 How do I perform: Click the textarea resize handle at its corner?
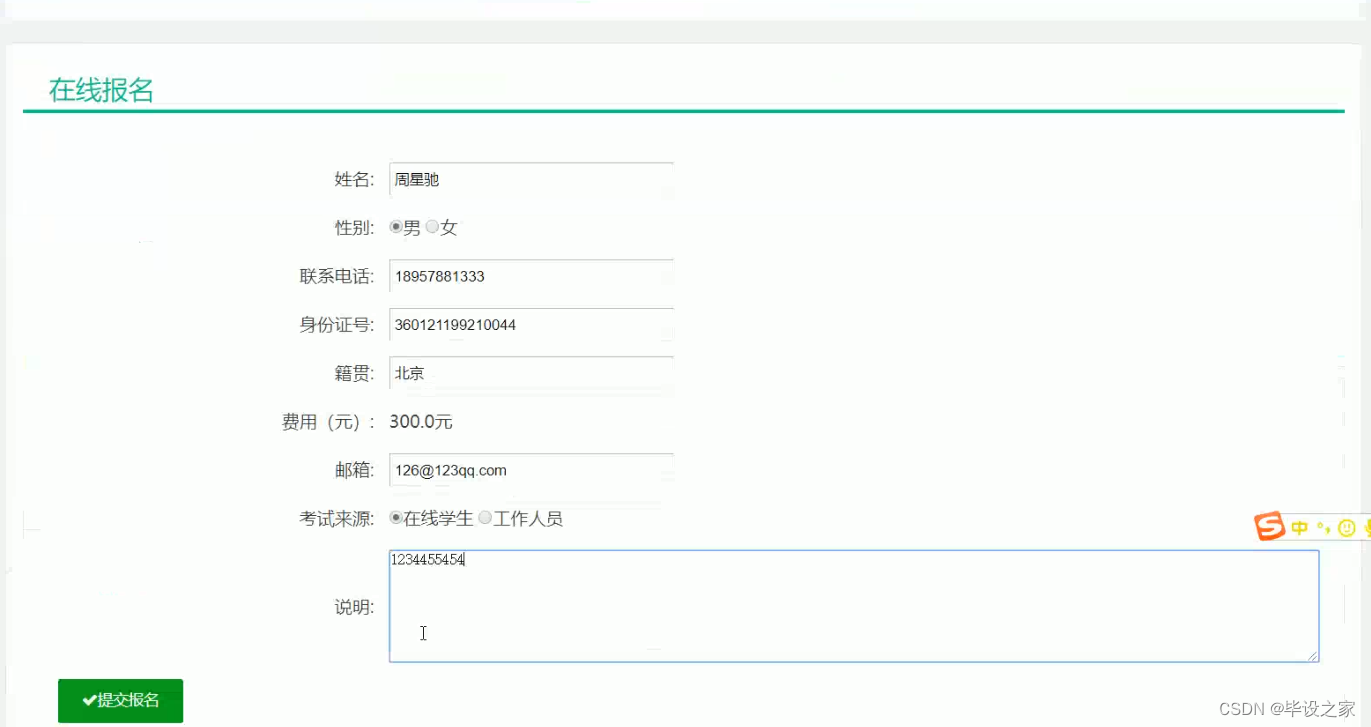(x=1313, y=657)
